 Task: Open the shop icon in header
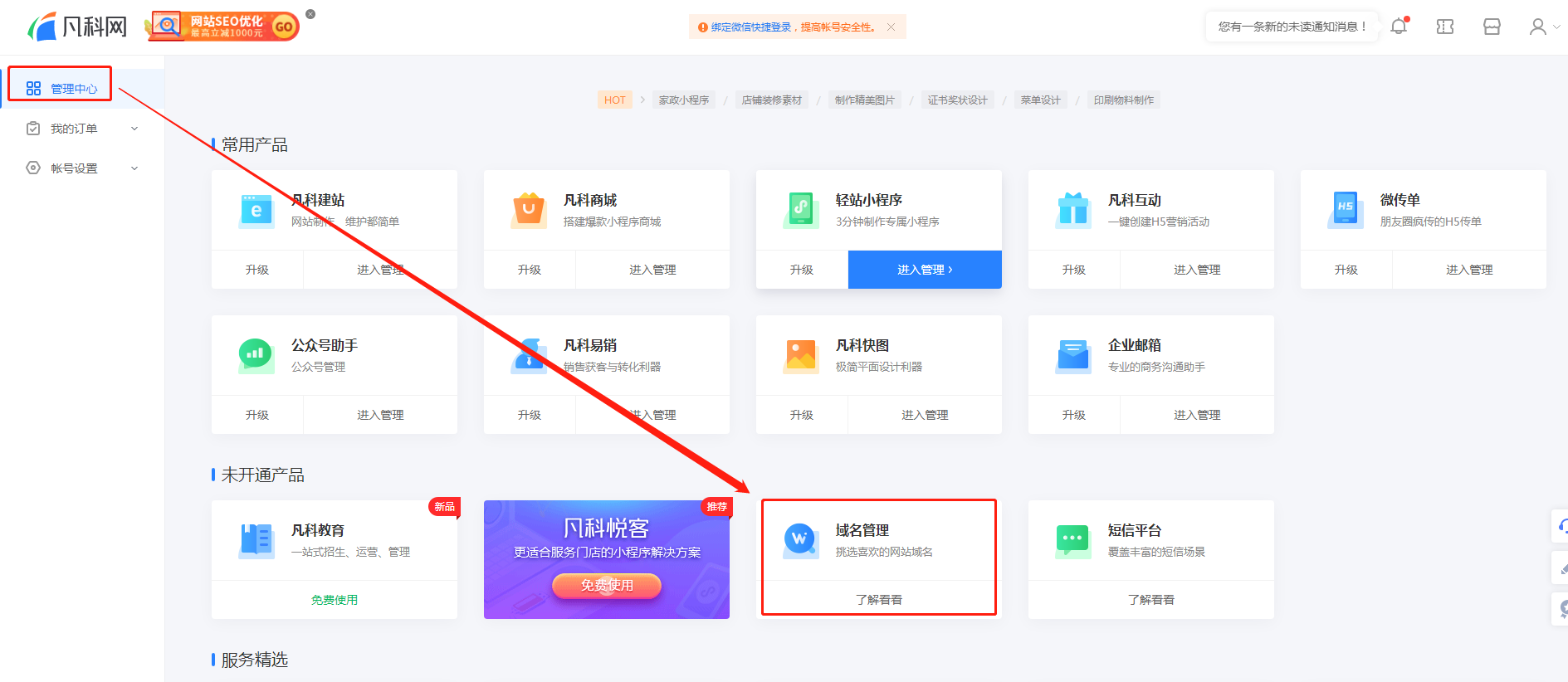[1492, 27]
